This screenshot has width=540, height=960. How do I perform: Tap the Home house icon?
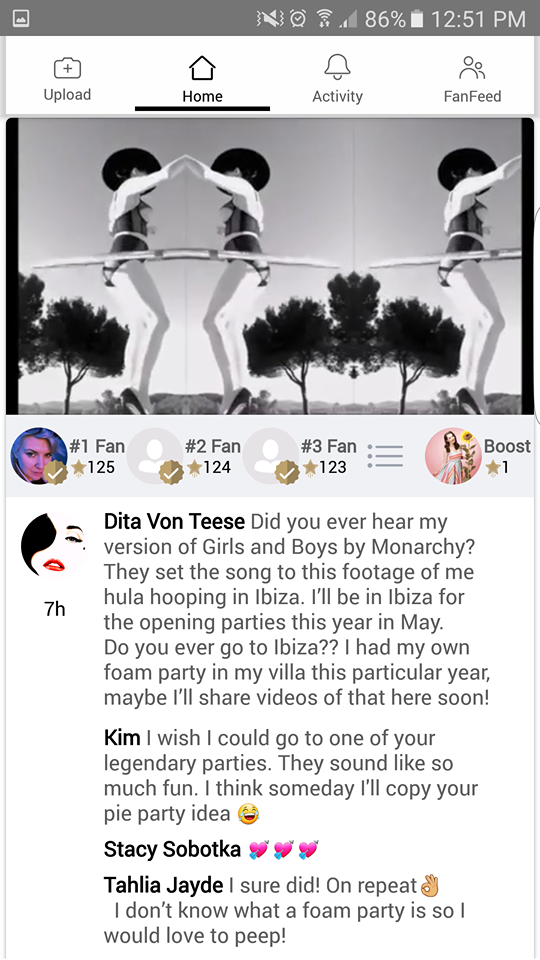pos(202,68)
